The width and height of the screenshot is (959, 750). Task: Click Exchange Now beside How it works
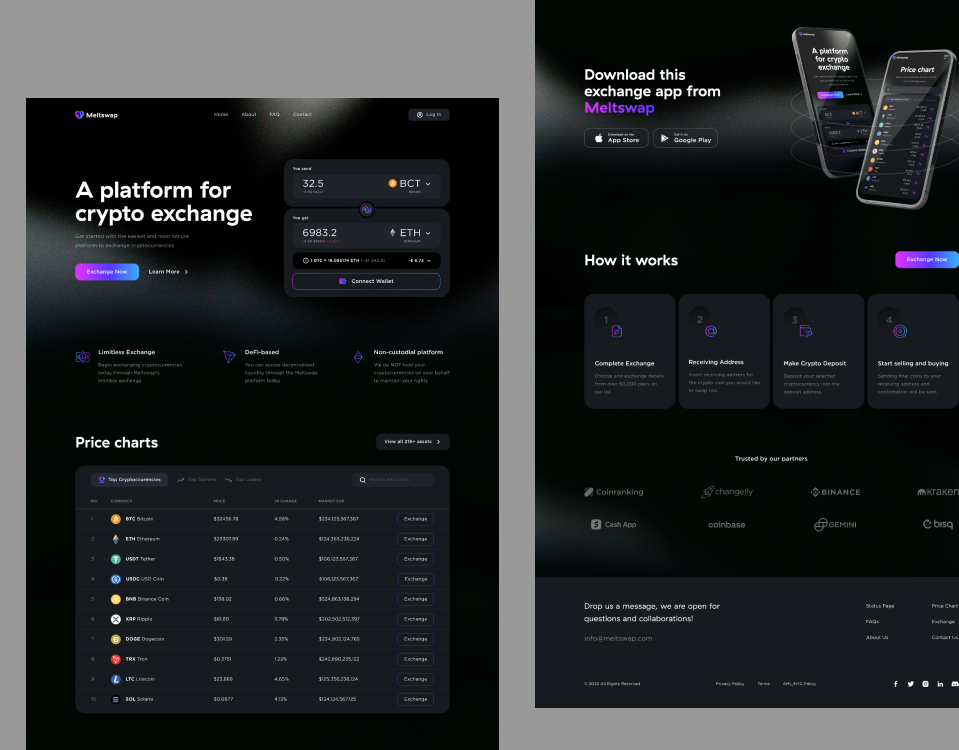click(927, 259)
